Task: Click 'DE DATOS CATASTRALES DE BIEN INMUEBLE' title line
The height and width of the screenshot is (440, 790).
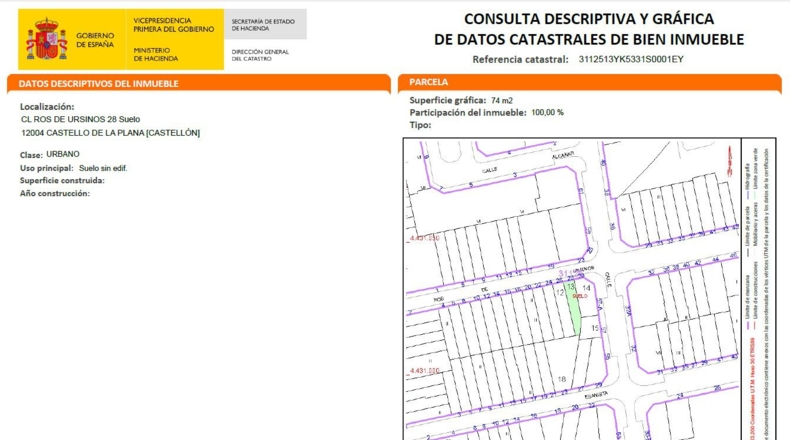Action: click(x=589, y=39)
